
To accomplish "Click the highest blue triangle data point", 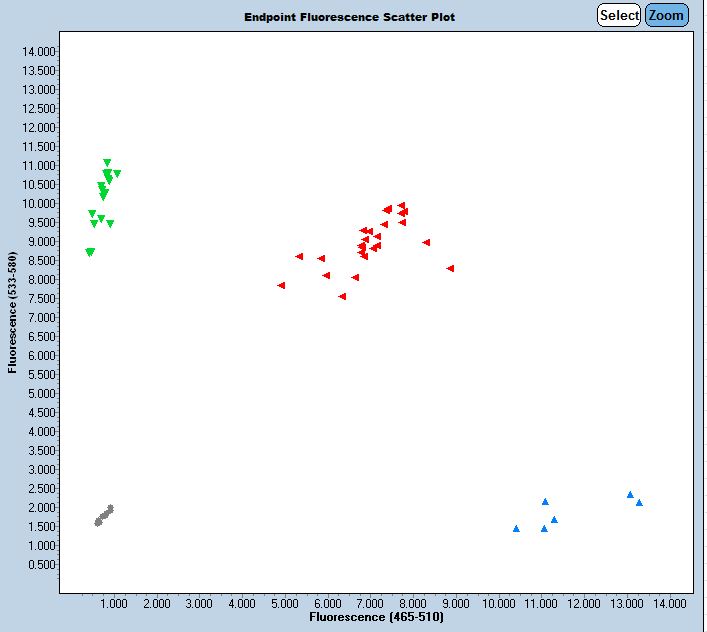I will pyautogui.click(x=630, y=494).
